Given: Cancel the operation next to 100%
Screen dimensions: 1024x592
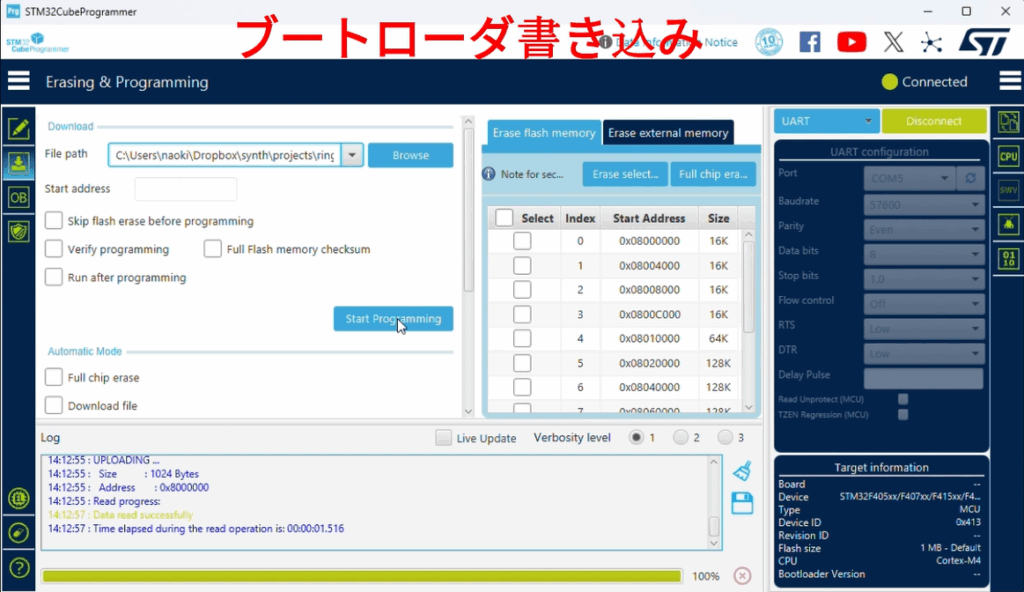Looking at the screenshot, I should click(742, 576).
